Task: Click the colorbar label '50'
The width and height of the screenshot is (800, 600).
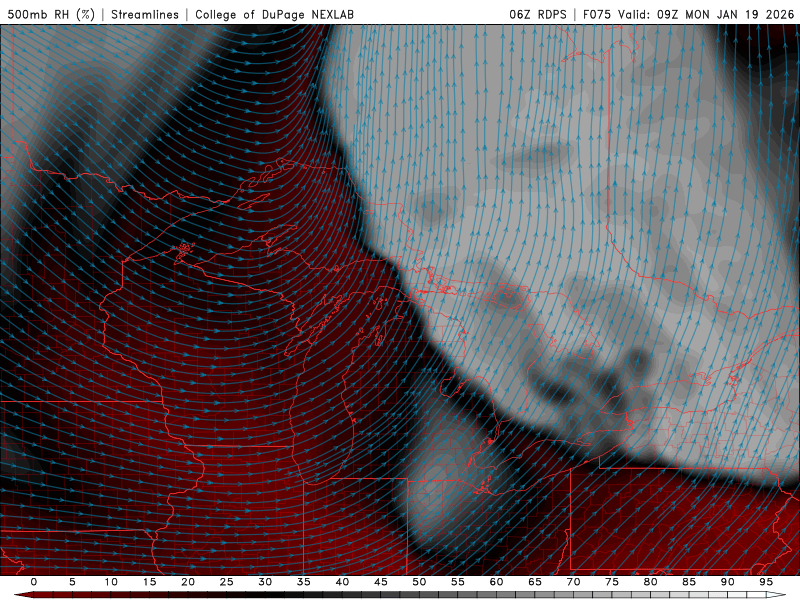Action: 419,582
